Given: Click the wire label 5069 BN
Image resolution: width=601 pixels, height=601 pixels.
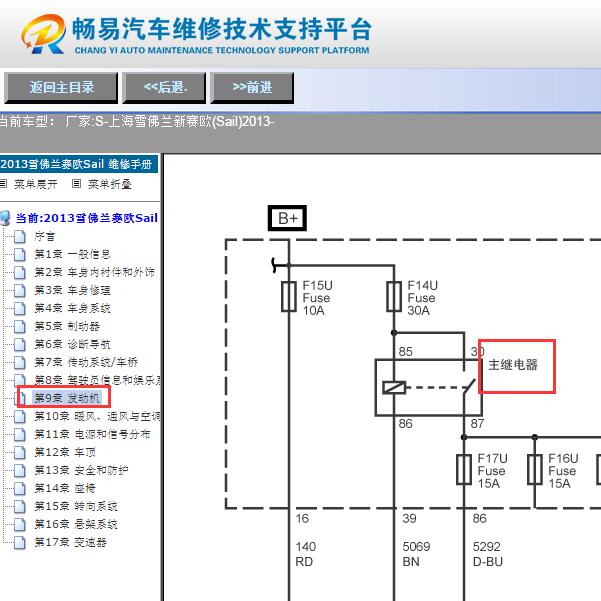Looking at the screenshot, I should pyautogui.click(x=416, y=554).
